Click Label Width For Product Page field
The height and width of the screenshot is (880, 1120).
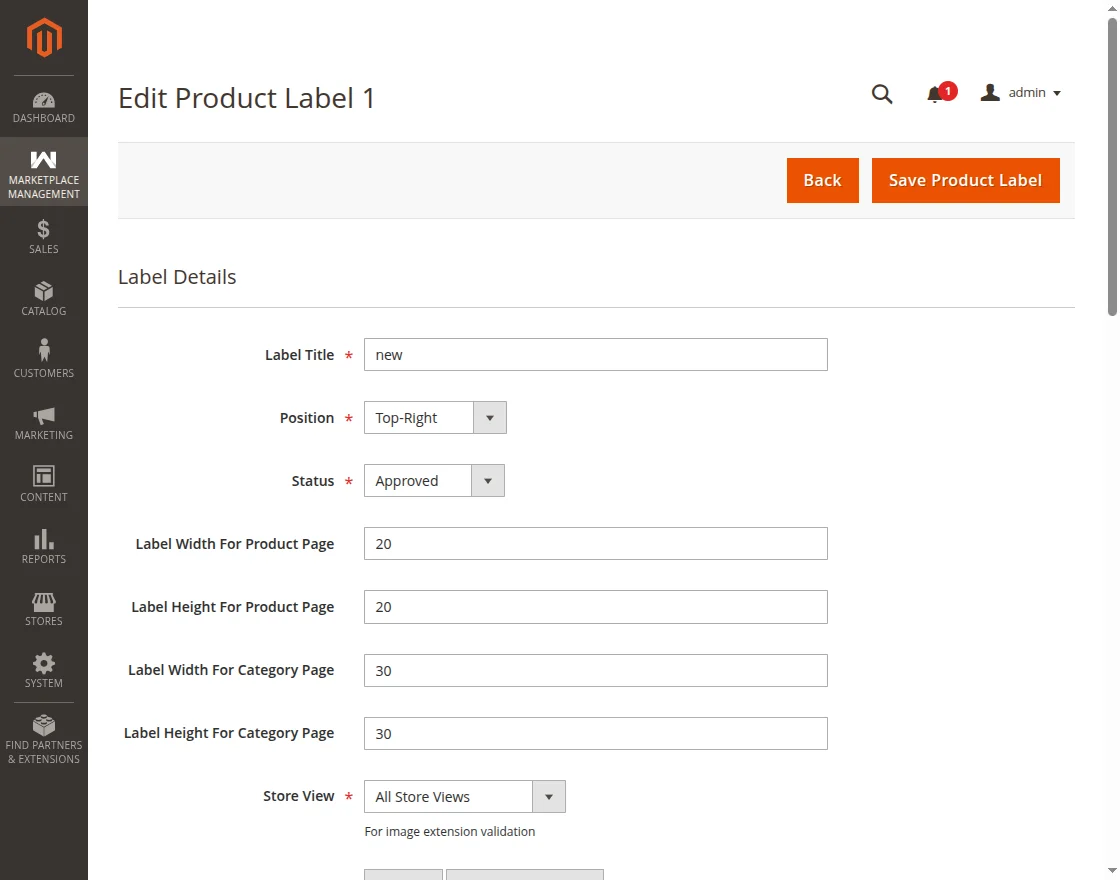(595, 544)
